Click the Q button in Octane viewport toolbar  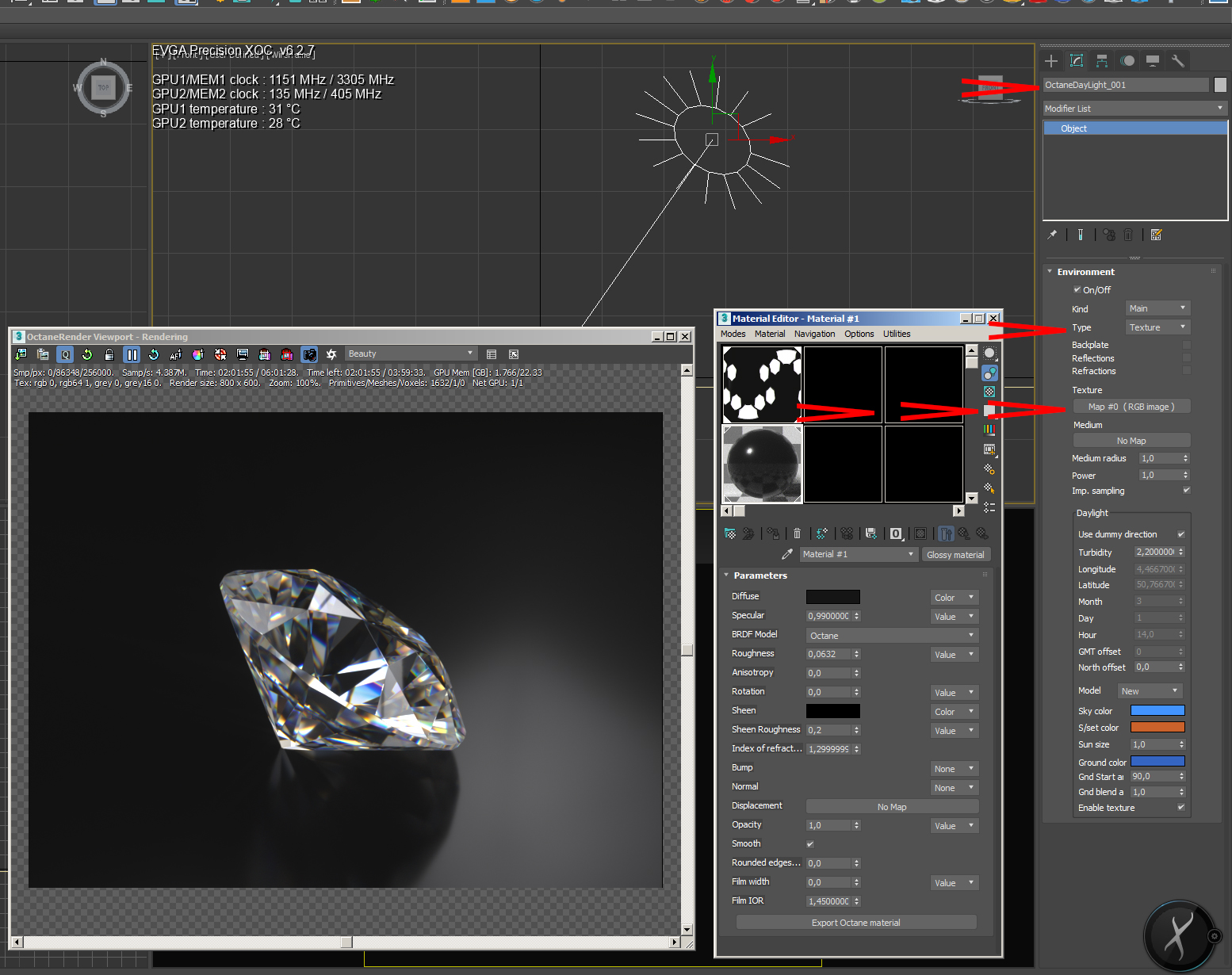pos(65,354)
